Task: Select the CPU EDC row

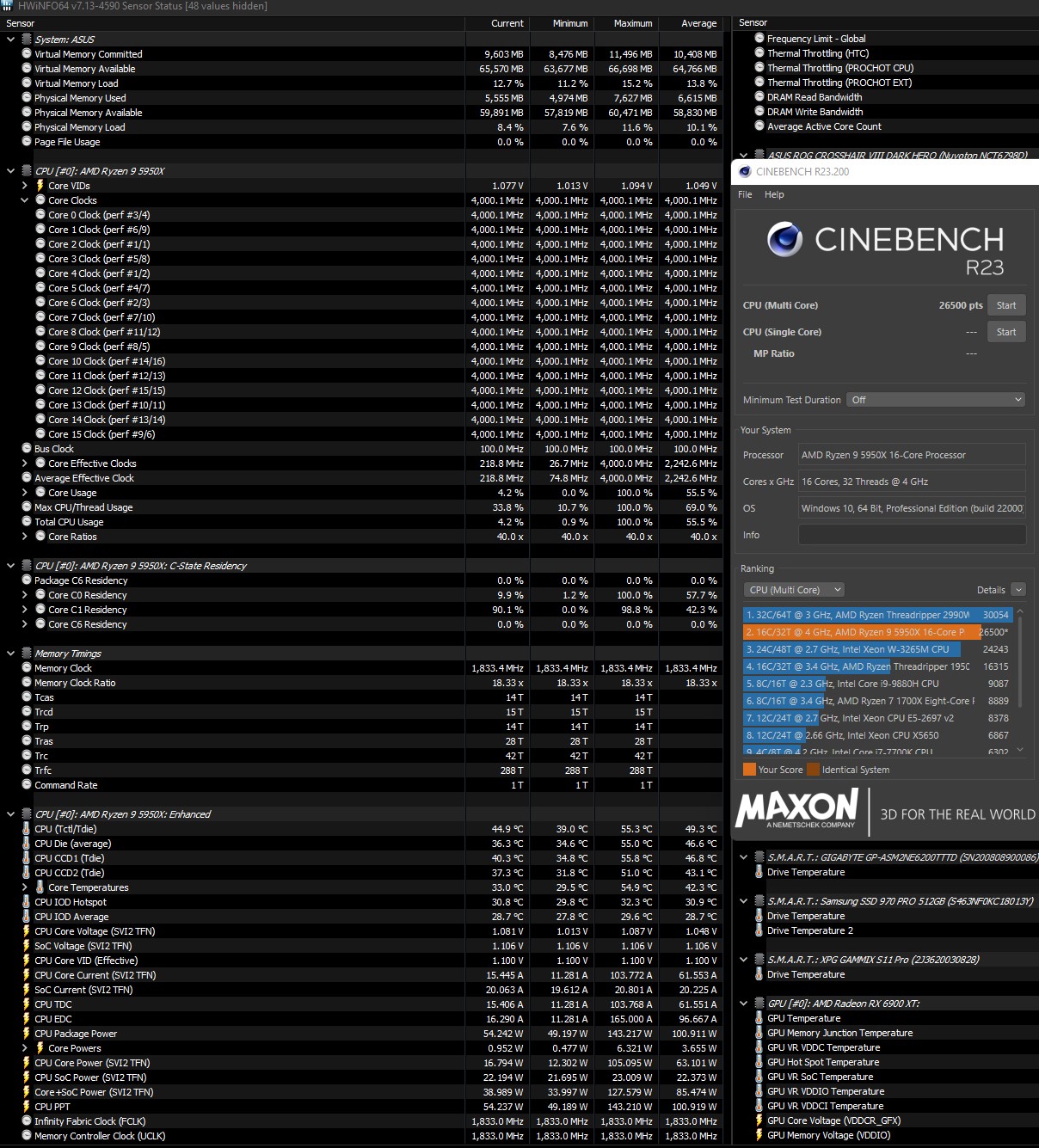Action: coord(361,1019)
